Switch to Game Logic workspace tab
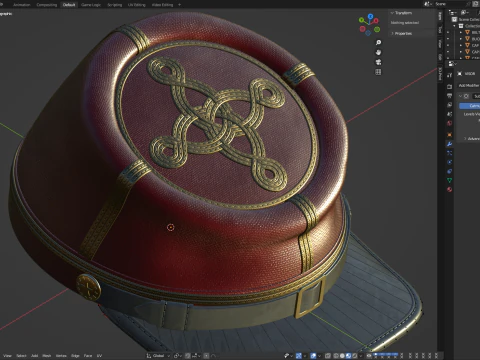Image resolution: width=480 pixels, height=360 pixels. point(91,5)
